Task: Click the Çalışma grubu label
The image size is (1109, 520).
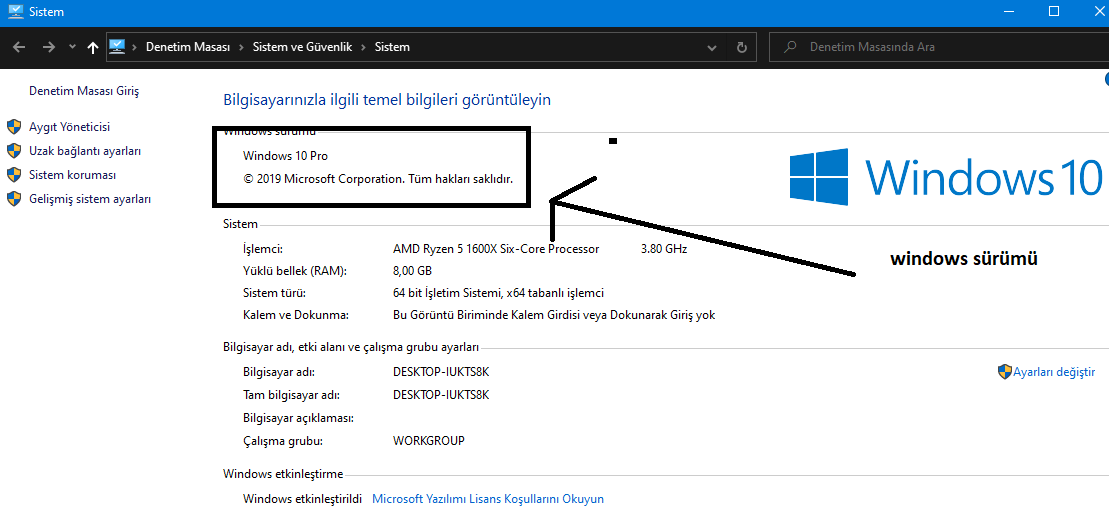Action: click(x=282, y=441)
